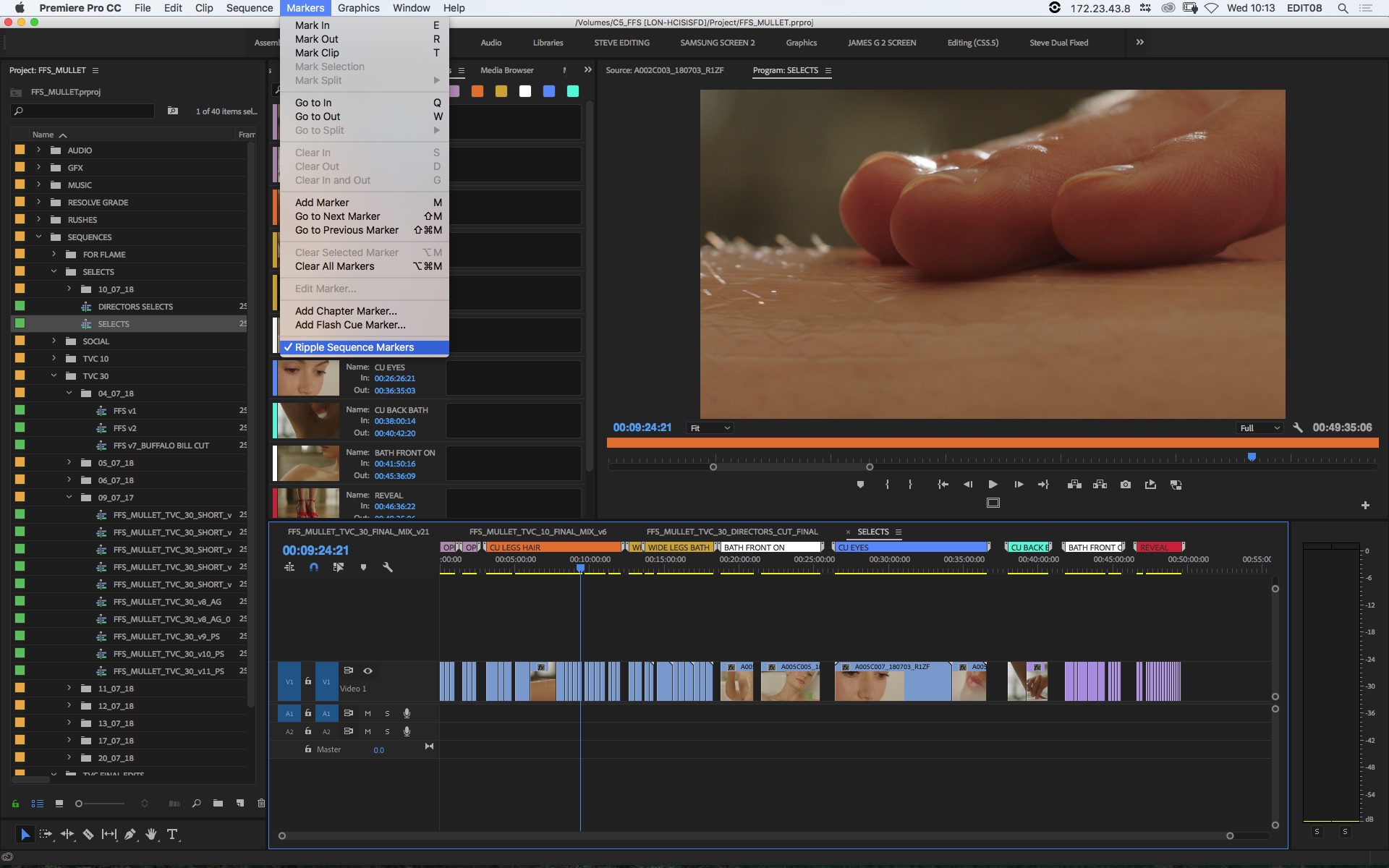Image resolution: width=1389 pixels, height=868 pixels.
Task: Select the Hand tool
Action: click(151, 834)
